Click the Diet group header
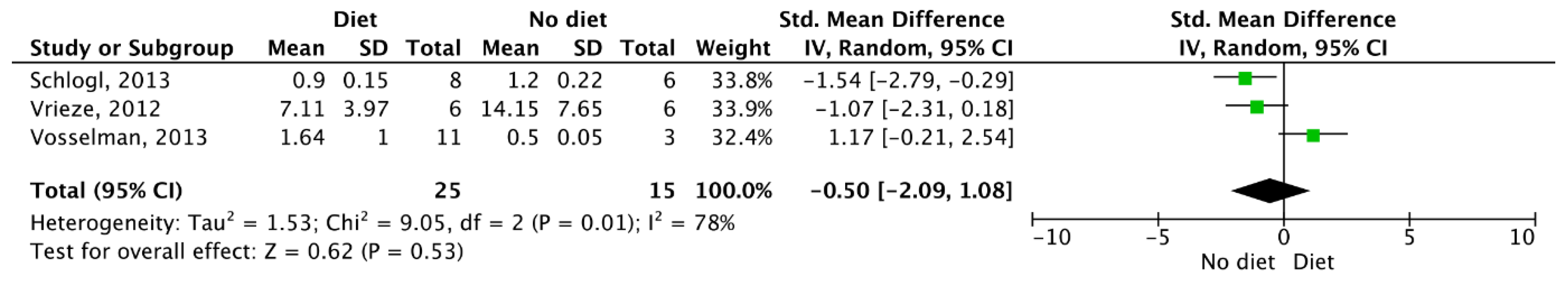Image resolution: width=1568 pixels, height=283 pixels. (356, 20)
